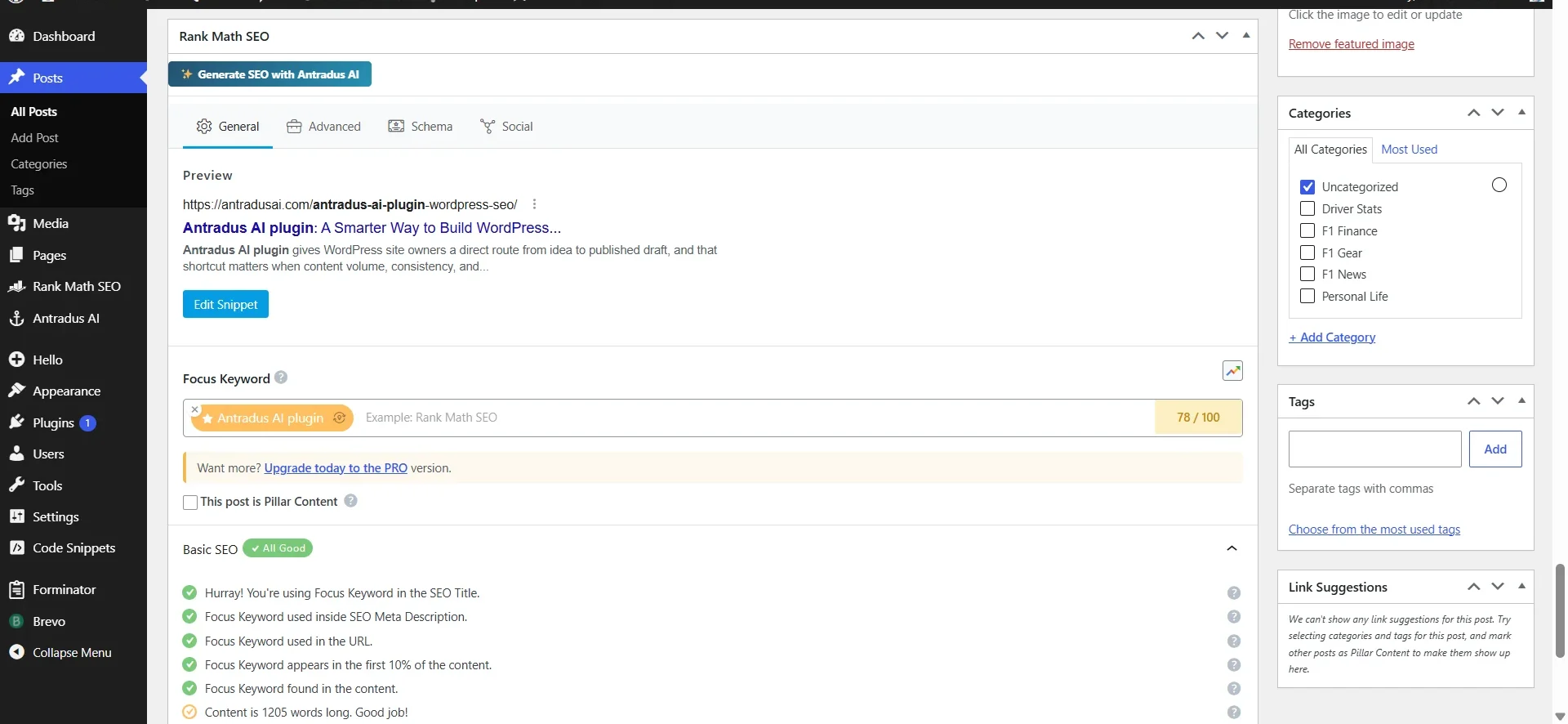Switch to the General tab

click(228, 127)
